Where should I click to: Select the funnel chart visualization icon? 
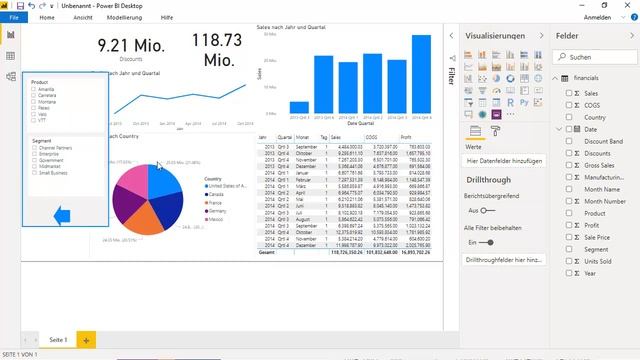482,91
